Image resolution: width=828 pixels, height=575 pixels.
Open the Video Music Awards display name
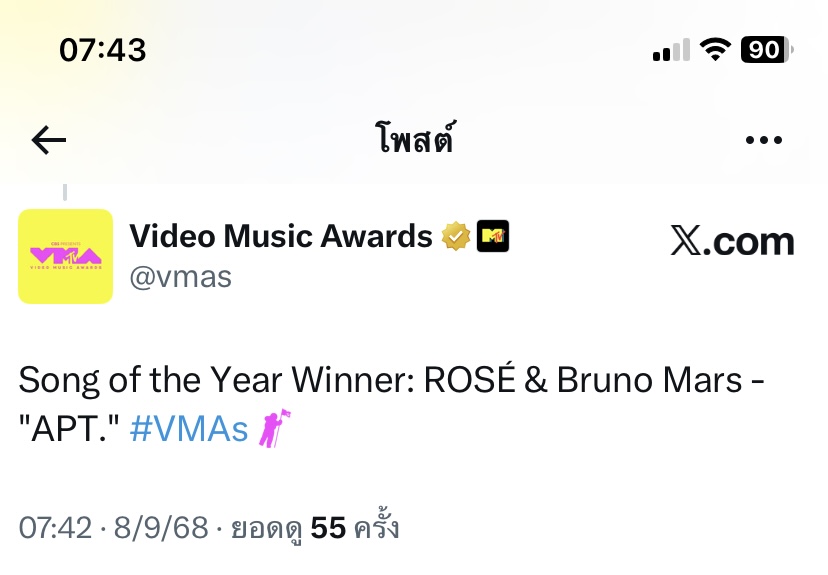[281, 236]
